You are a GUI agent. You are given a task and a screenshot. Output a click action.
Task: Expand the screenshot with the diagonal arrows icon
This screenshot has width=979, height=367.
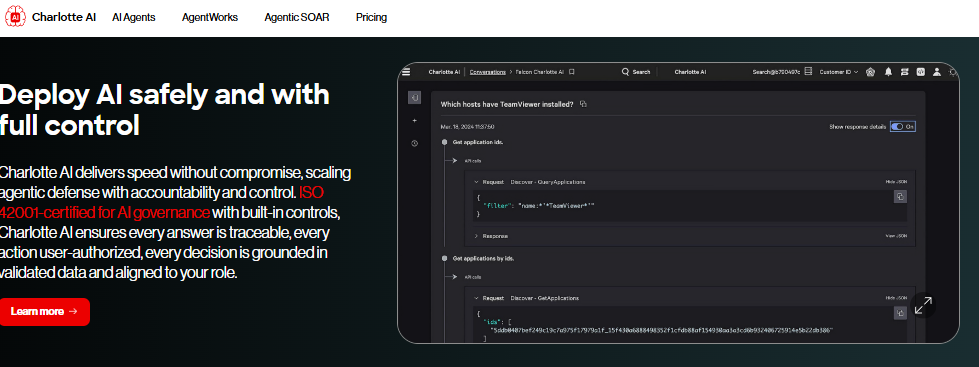(923, 305)
